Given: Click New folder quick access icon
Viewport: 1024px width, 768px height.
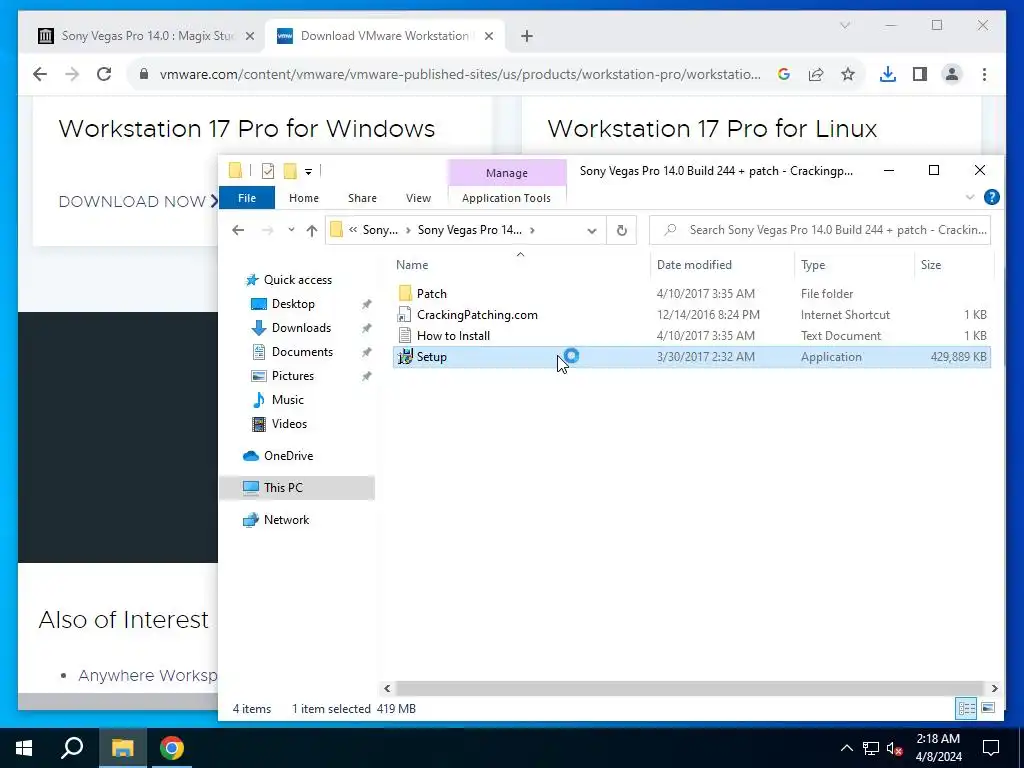Looking at the screenshot, I should pyautogui.click(x=291, y=171).
